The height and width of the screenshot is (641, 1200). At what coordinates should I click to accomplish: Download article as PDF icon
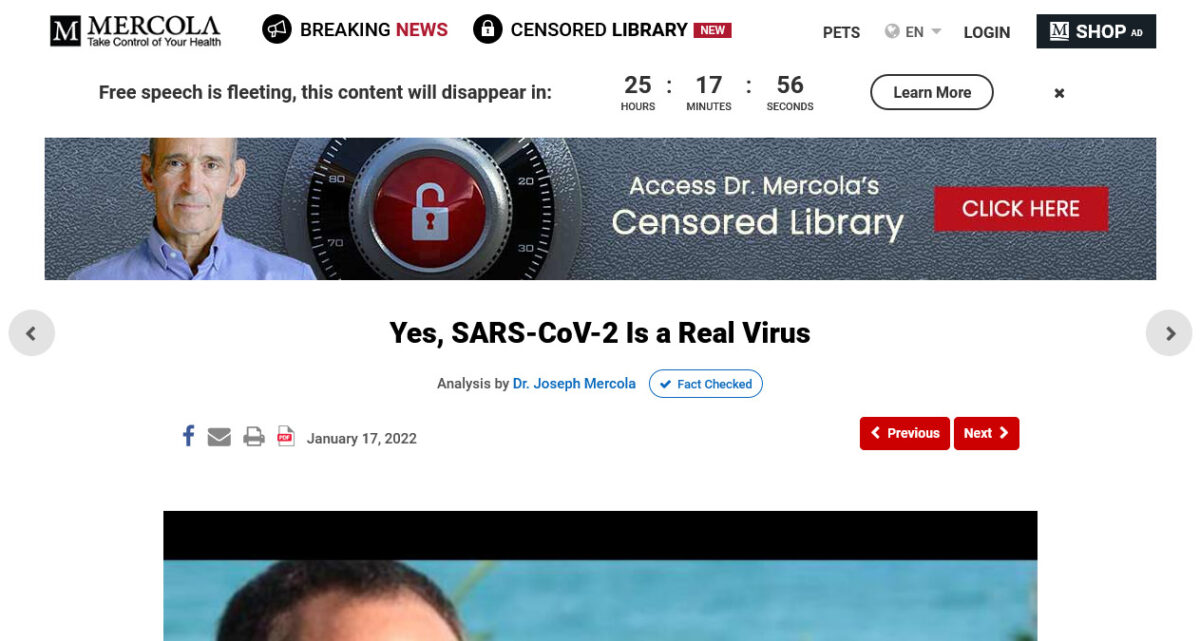(x=286, y=436)
